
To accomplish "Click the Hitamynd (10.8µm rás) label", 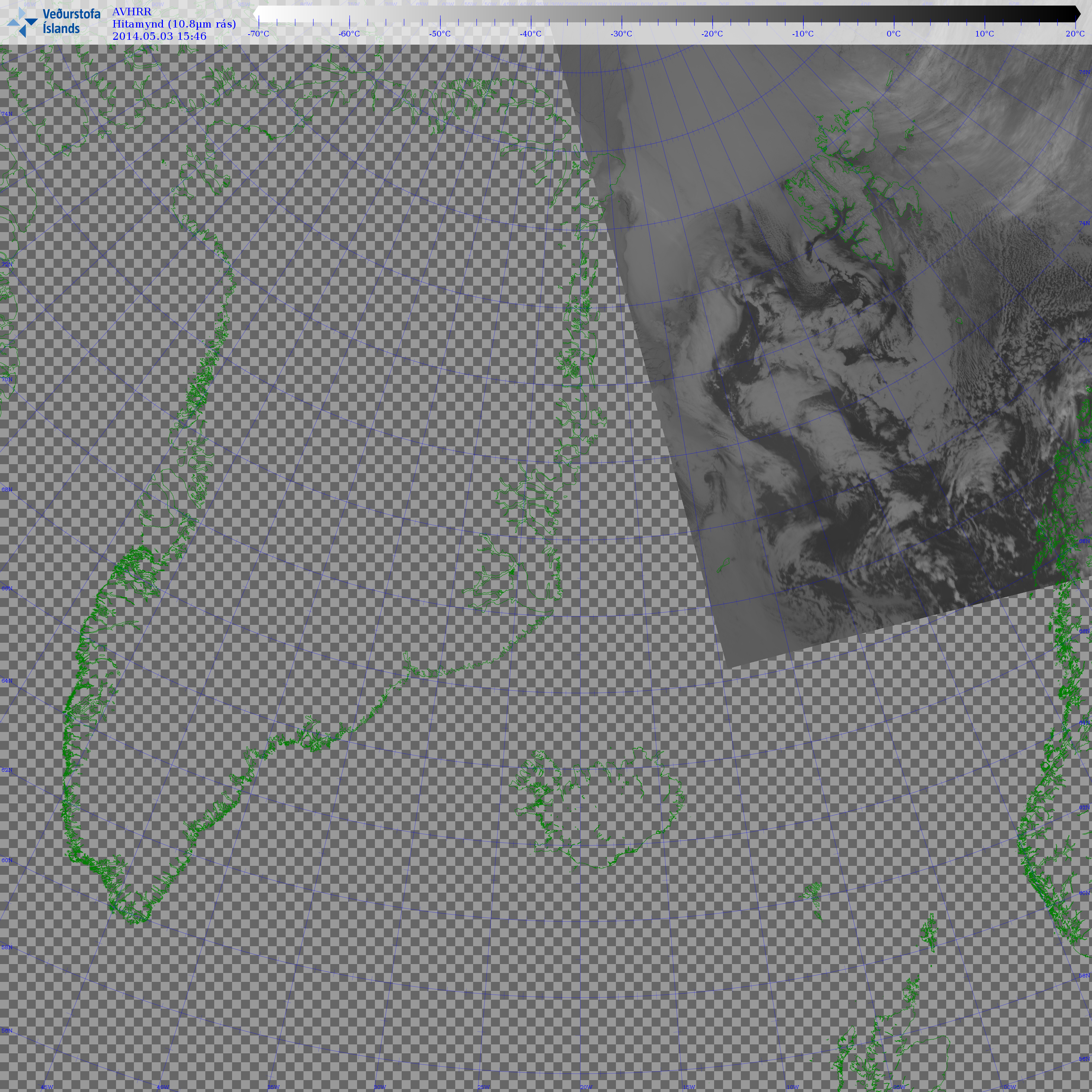I will [x=174, y=24].
